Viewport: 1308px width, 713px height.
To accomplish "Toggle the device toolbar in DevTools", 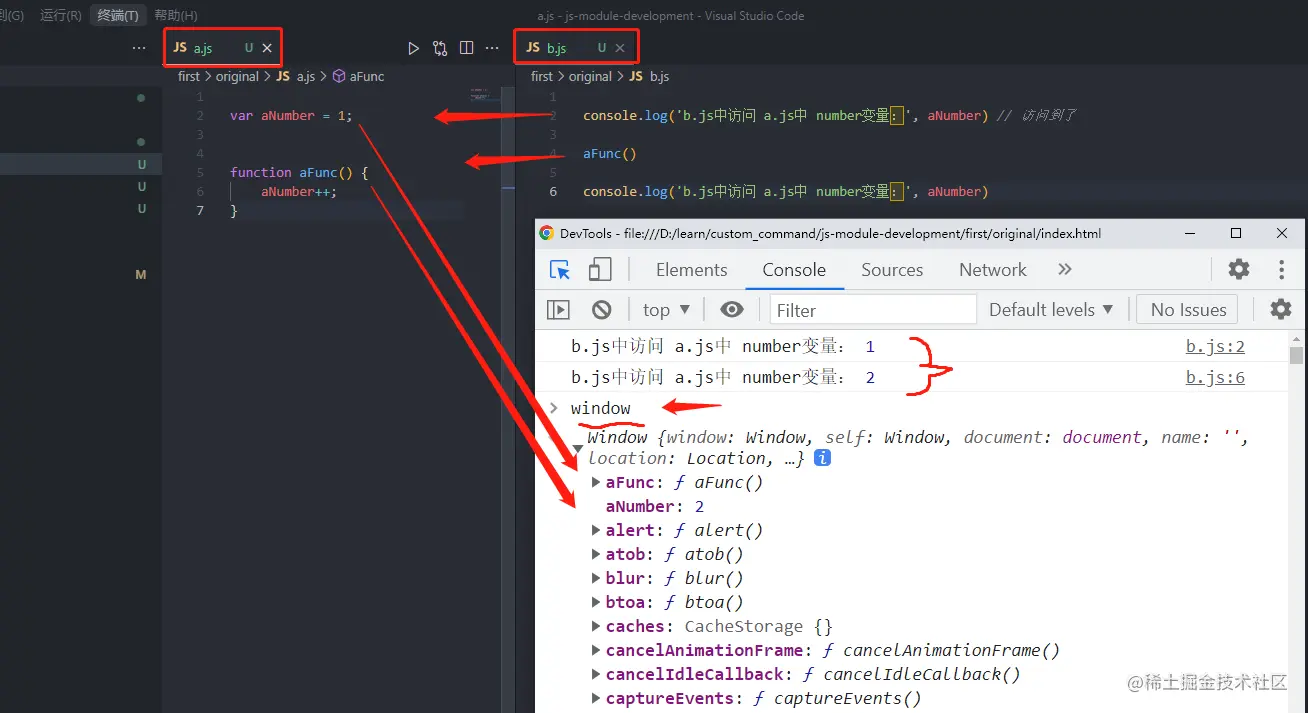I will click(x=600, y=270).
